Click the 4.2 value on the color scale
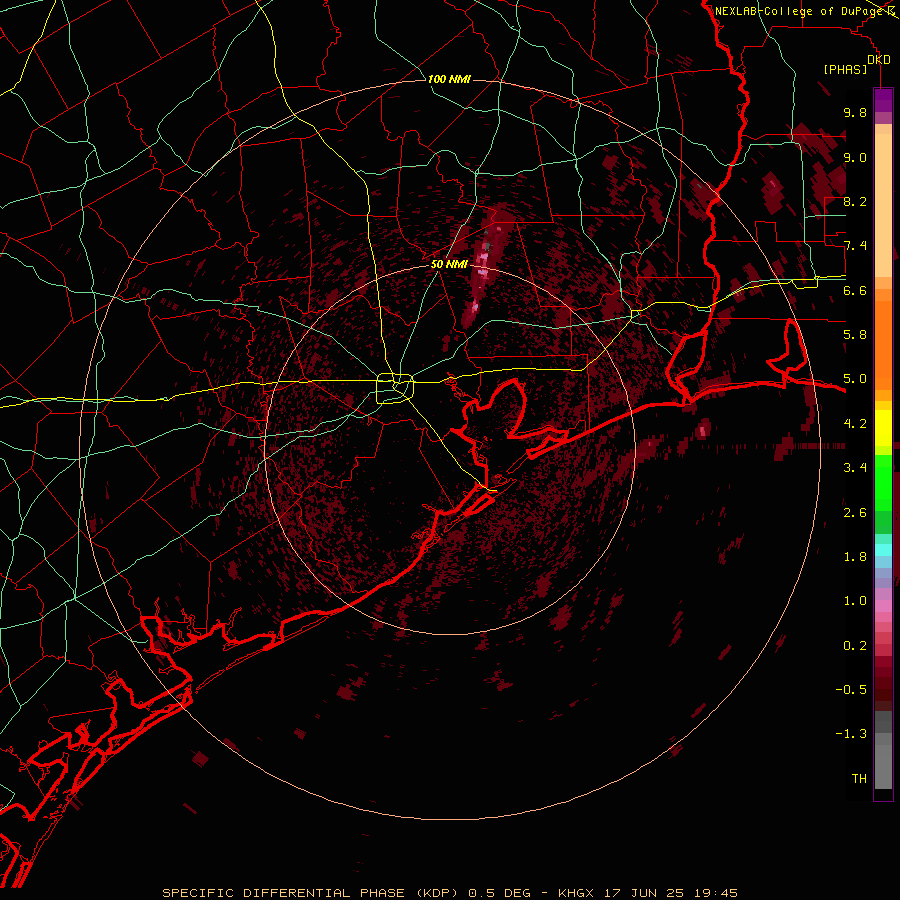Screen dimensions: 900x900 coord(855,424)
